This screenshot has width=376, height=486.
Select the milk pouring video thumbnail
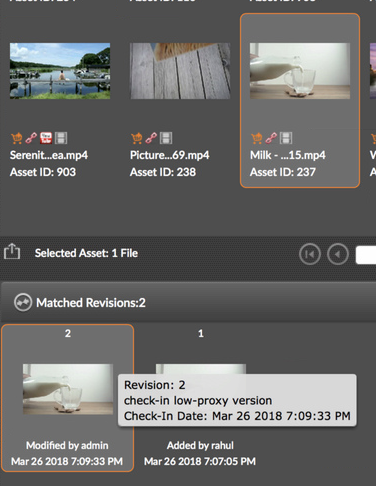click(300, 71)
